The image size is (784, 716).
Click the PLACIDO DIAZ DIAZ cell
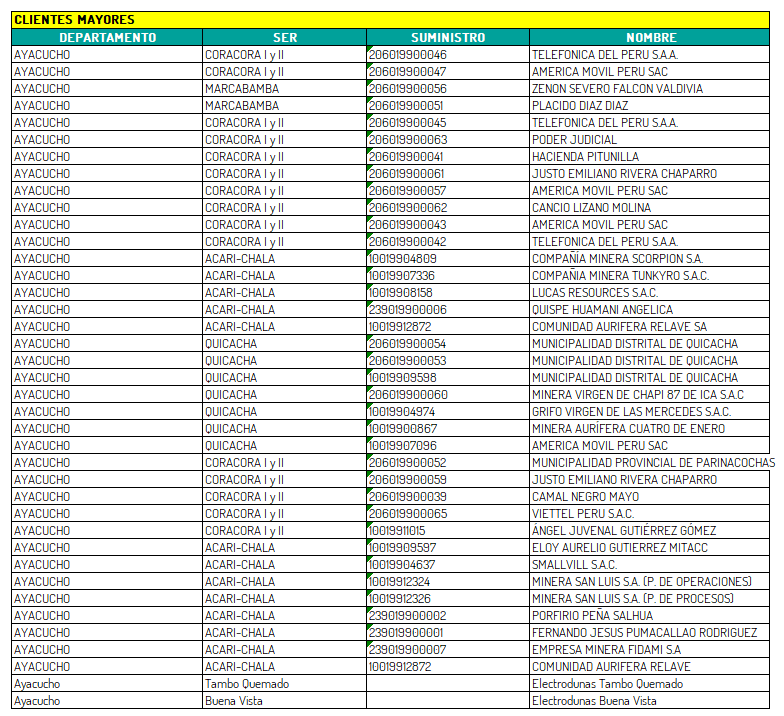click(580, 105)
